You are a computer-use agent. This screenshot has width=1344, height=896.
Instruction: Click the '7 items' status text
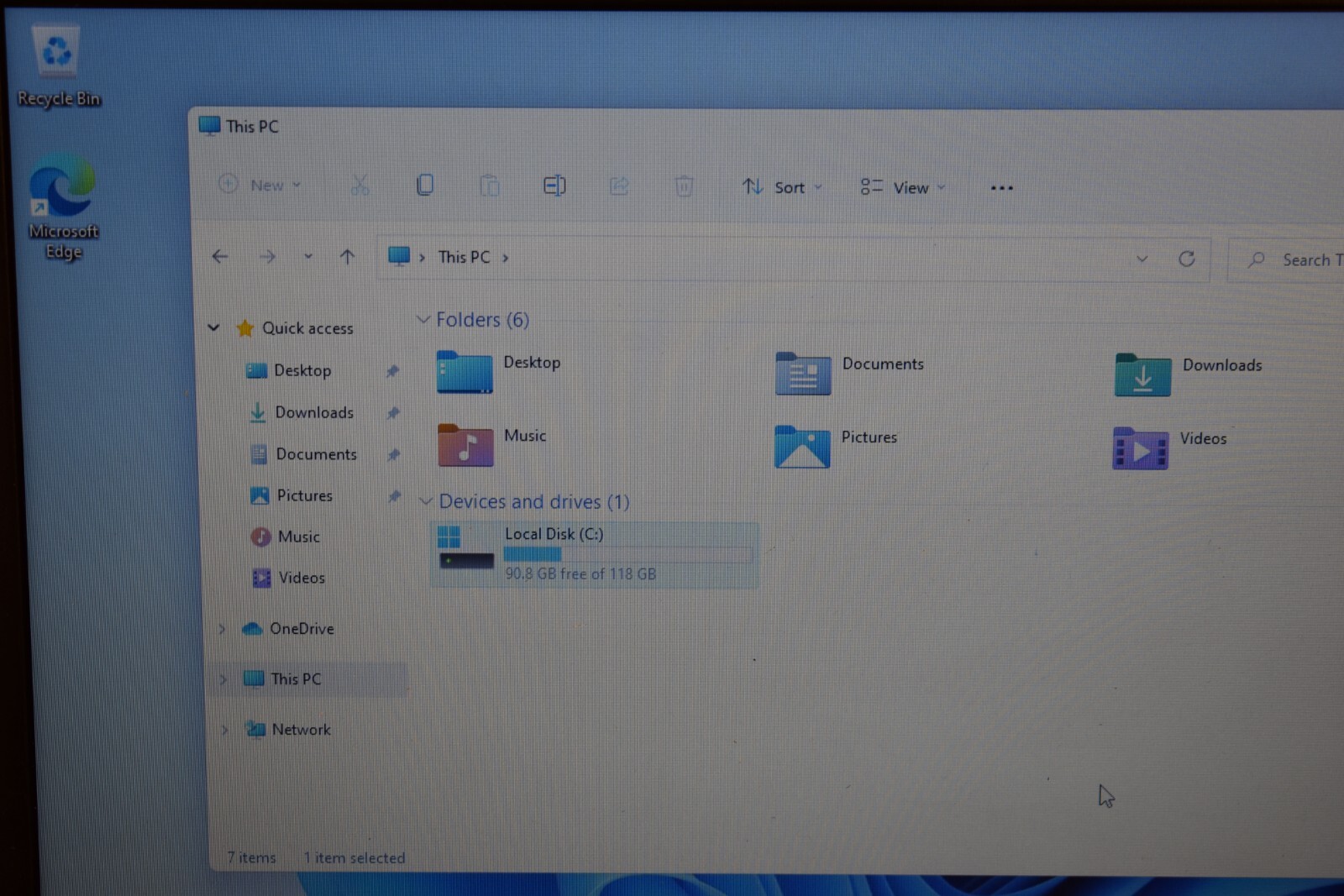tap(251, 857)
